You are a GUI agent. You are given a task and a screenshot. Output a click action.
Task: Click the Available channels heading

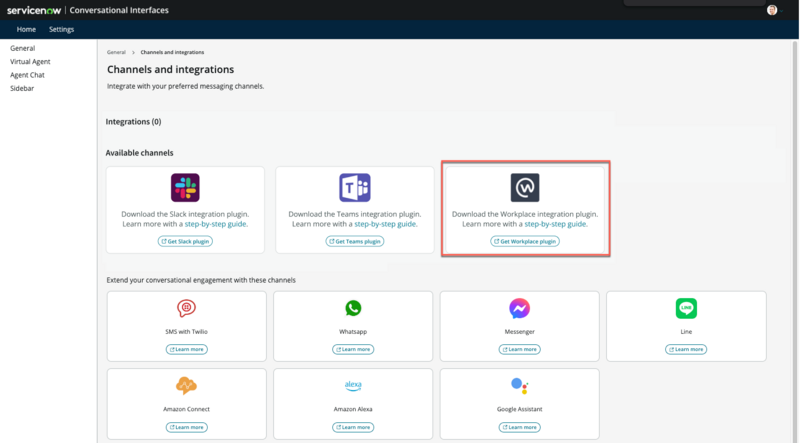[x=139, y=153]
